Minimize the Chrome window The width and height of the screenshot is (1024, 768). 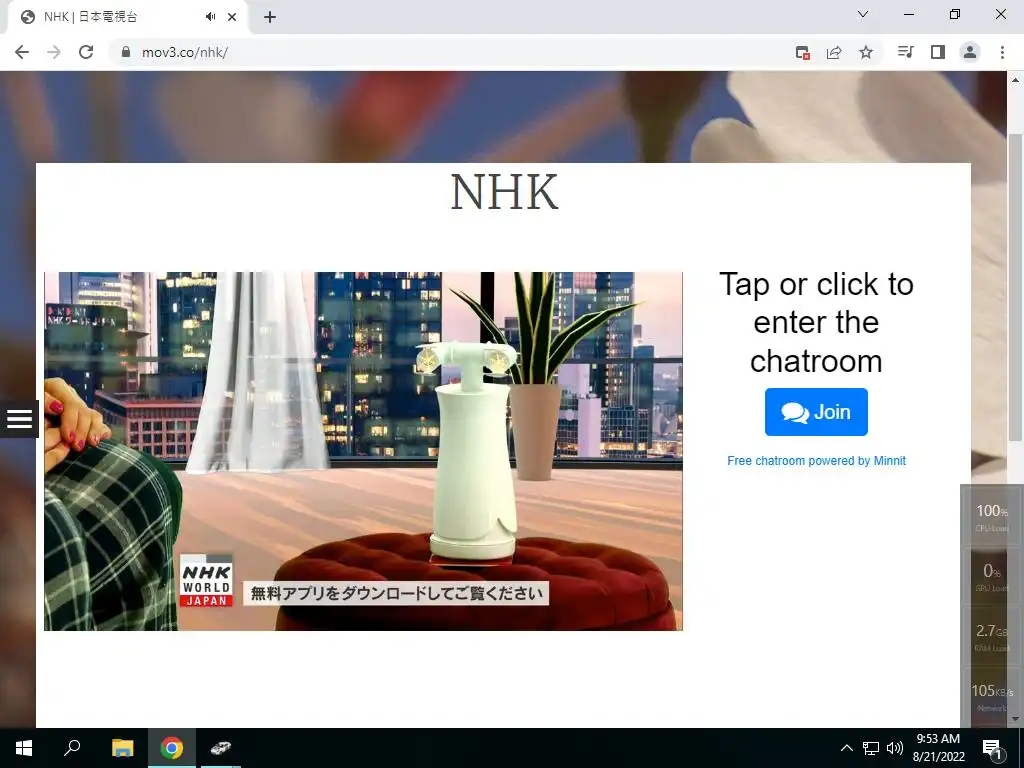pos(909,14)
